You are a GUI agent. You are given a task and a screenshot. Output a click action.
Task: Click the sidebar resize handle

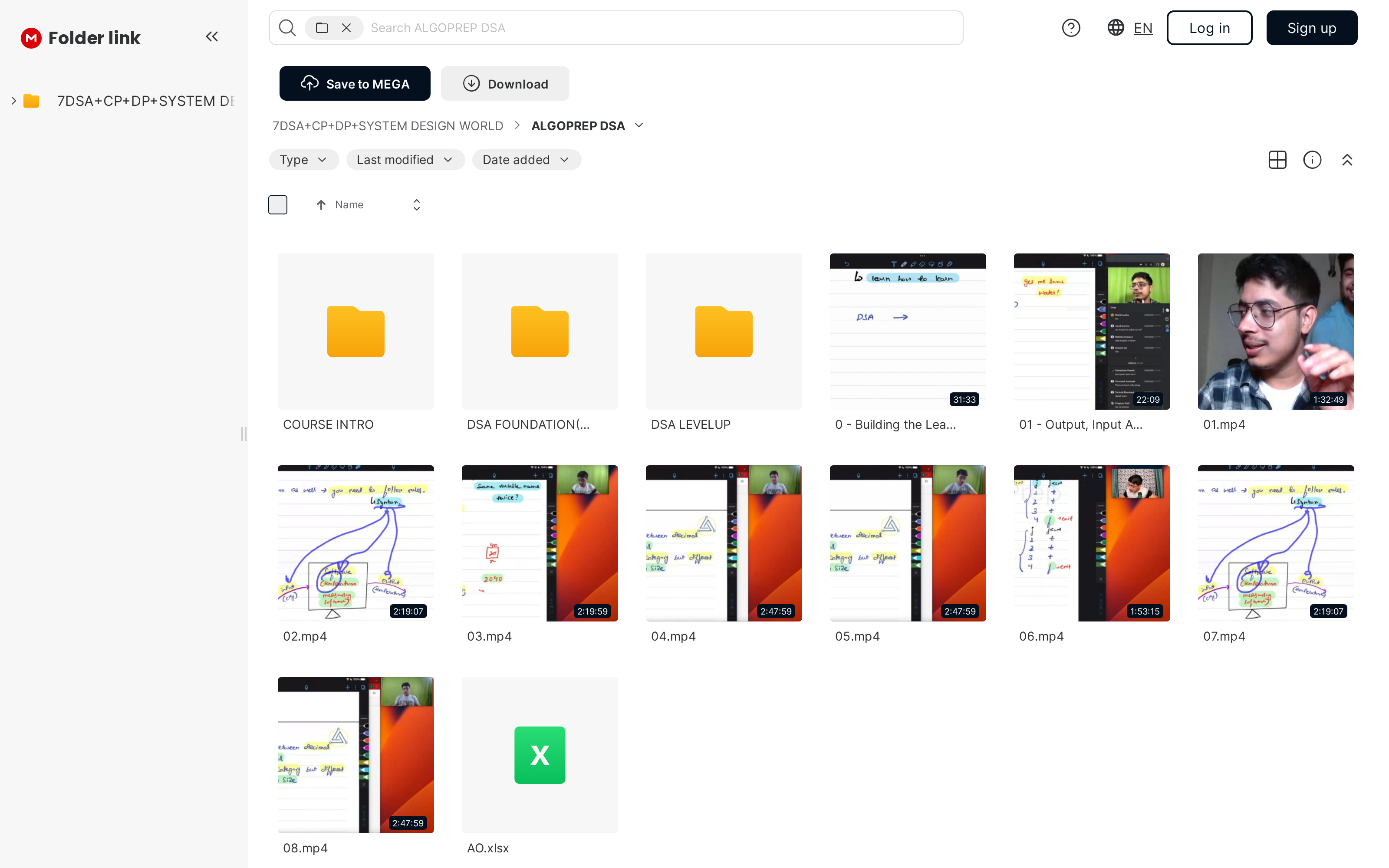[244, 434]
